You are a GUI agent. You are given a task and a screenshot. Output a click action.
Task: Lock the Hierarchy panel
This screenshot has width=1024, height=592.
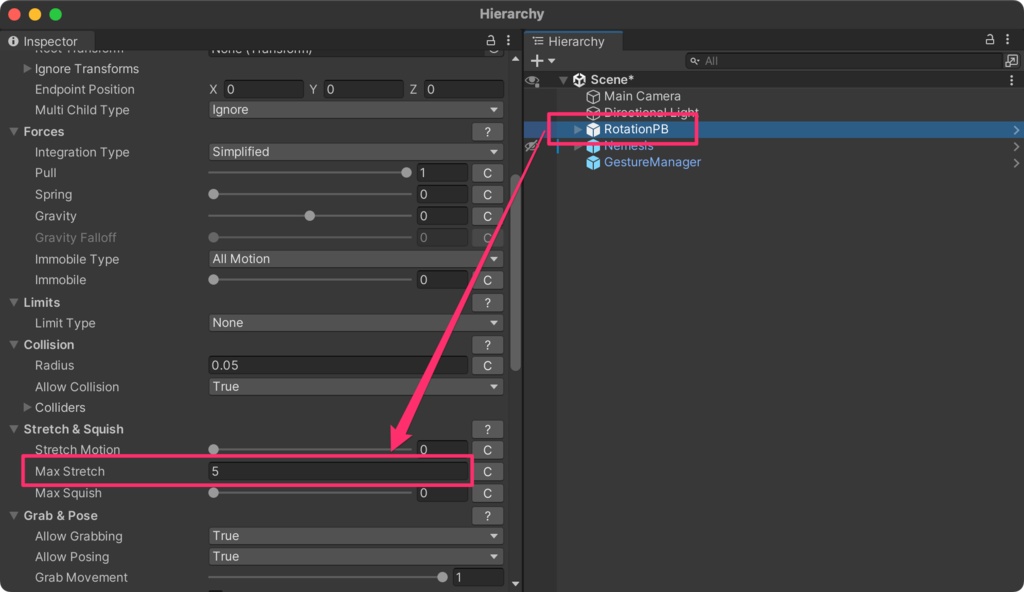click(989, 40)
